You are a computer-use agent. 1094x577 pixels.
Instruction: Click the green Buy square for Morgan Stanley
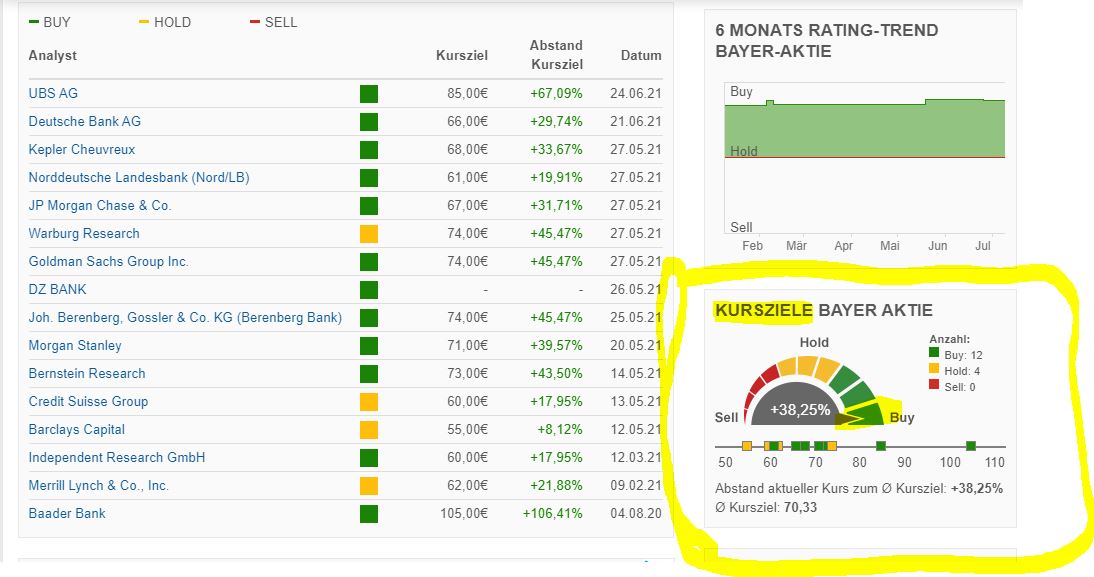point(369,346)
